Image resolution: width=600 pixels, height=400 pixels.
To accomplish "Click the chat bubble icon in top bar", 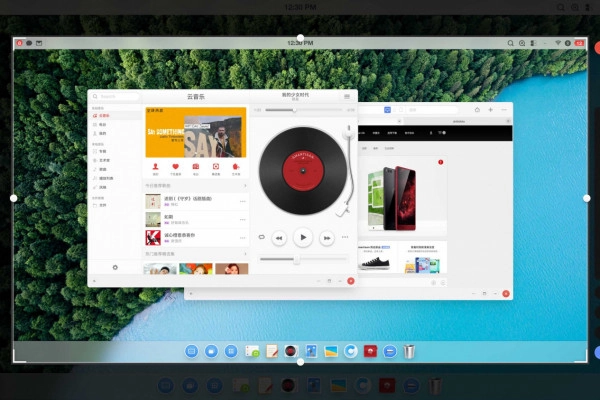I will point(29,43).
